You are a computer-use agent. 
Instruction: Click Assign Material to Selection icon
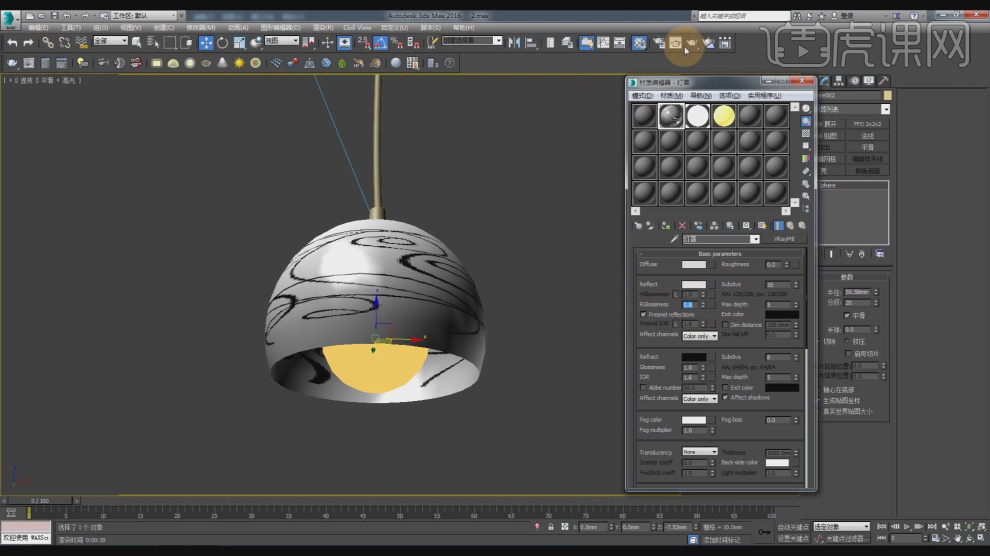[x=666, y=226]
